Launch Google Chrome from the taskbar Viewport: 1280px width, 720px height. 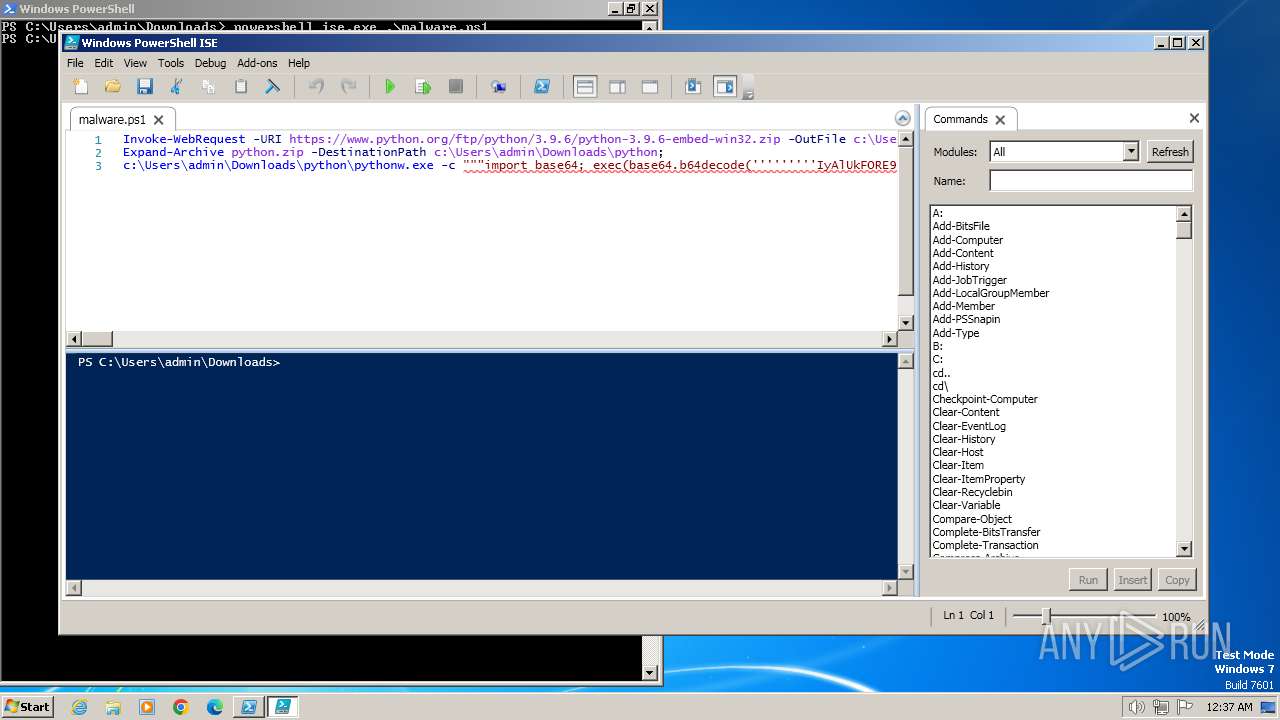(x=181, y=707)
